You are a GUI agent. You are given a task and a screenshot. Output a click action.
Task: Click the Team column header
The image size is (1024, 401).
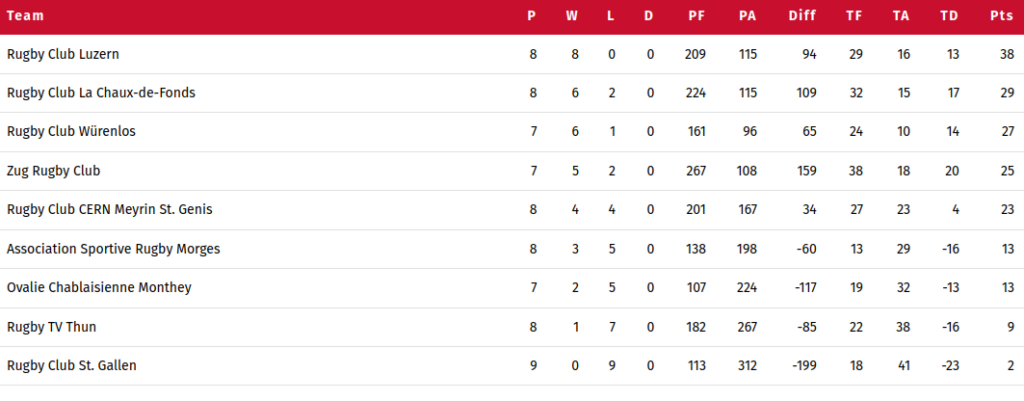point(25,16)
